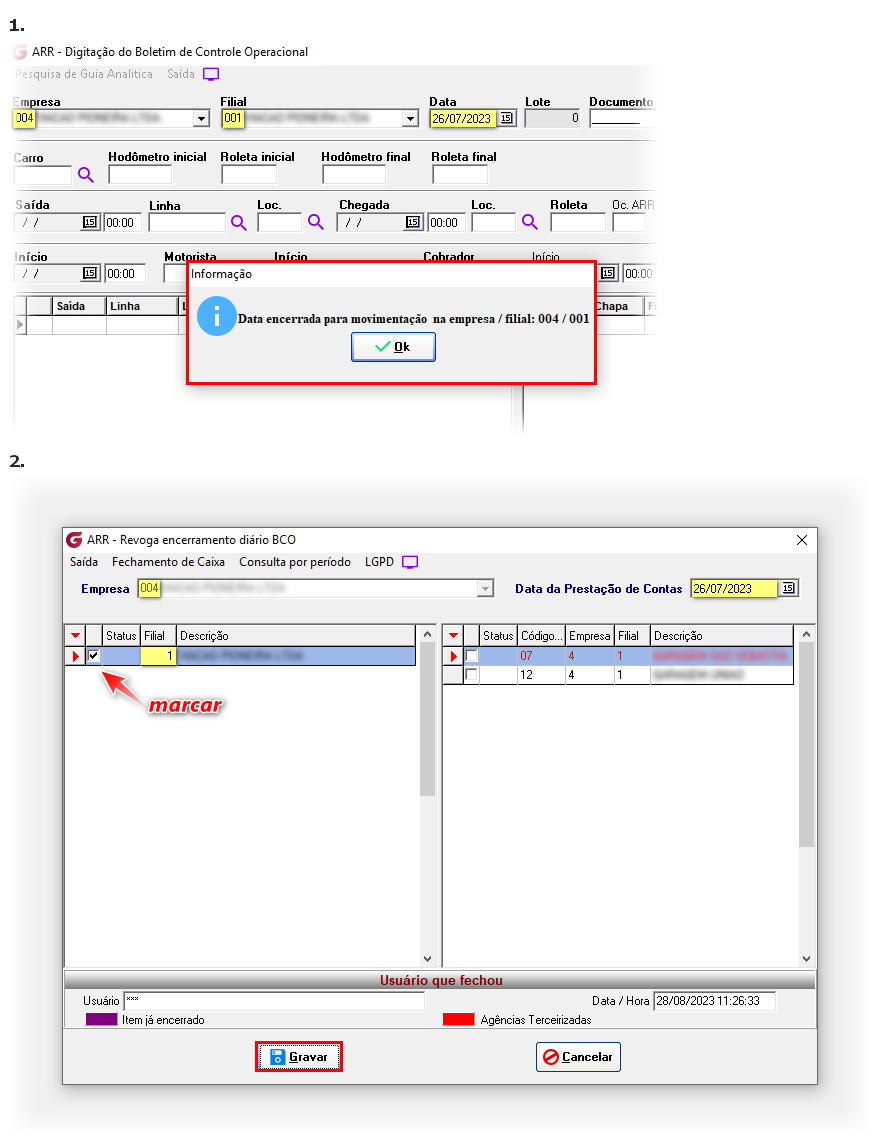
Task: Check the checkbox for Código 12 row
Action: click(x=471, y=675)
